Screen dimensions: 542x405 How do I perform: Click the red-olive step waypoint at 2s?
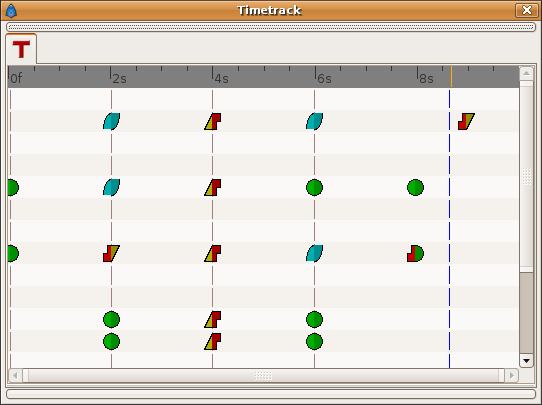point(111,254)
